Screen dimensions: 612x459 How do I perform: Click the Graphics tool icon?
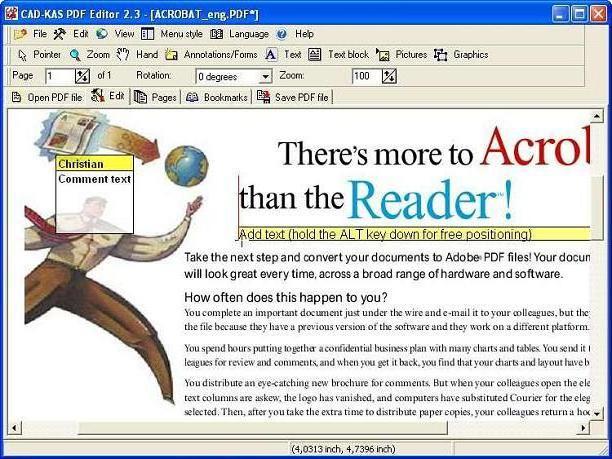[440, 55]
